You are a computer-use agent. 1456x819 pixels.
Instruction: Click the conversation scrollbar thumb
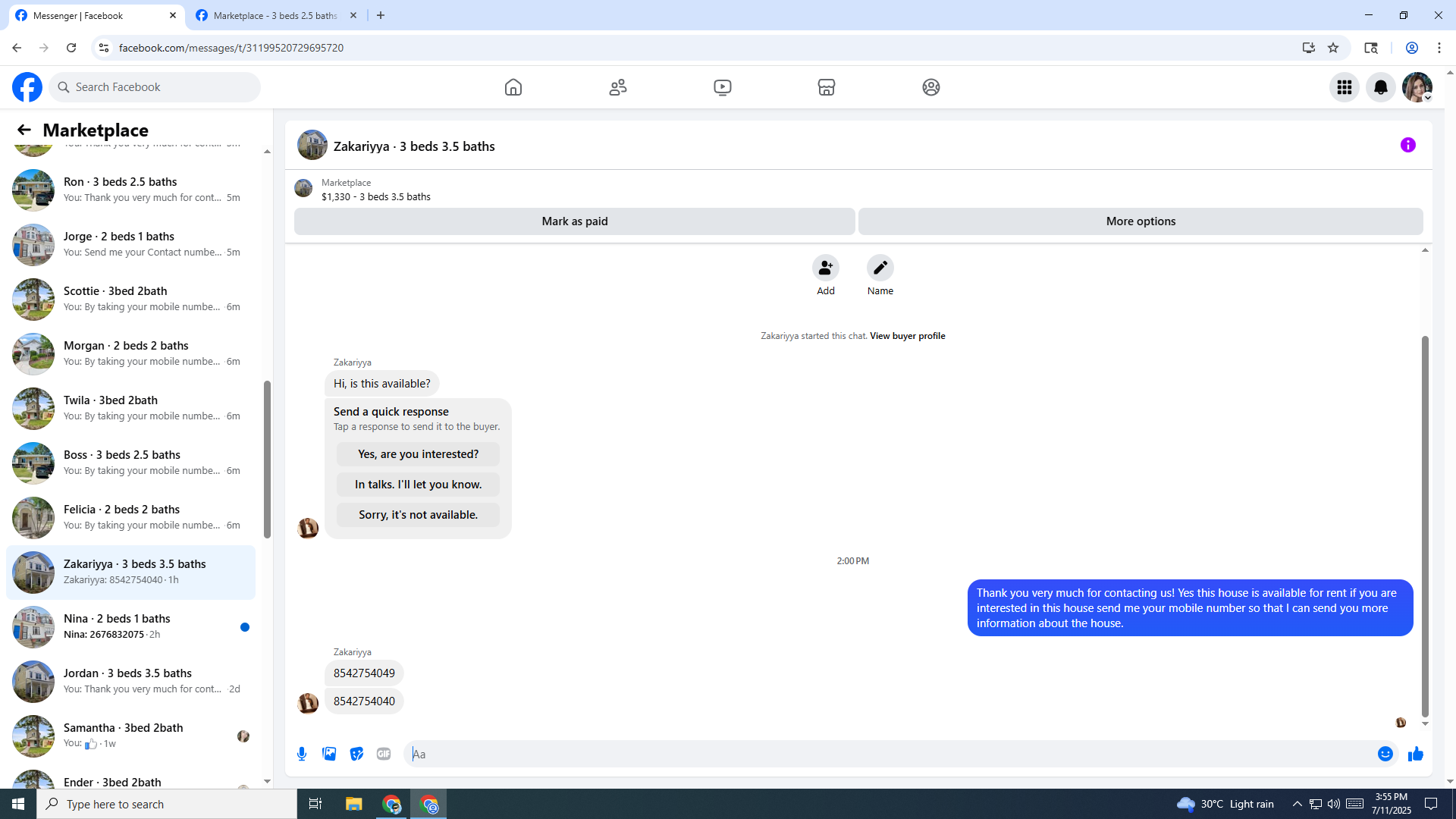[x=1425, y=526]
